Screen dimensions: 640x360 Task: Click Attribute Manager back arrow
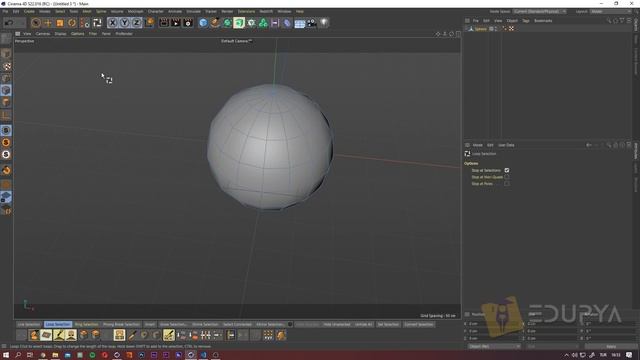(589, 145)
